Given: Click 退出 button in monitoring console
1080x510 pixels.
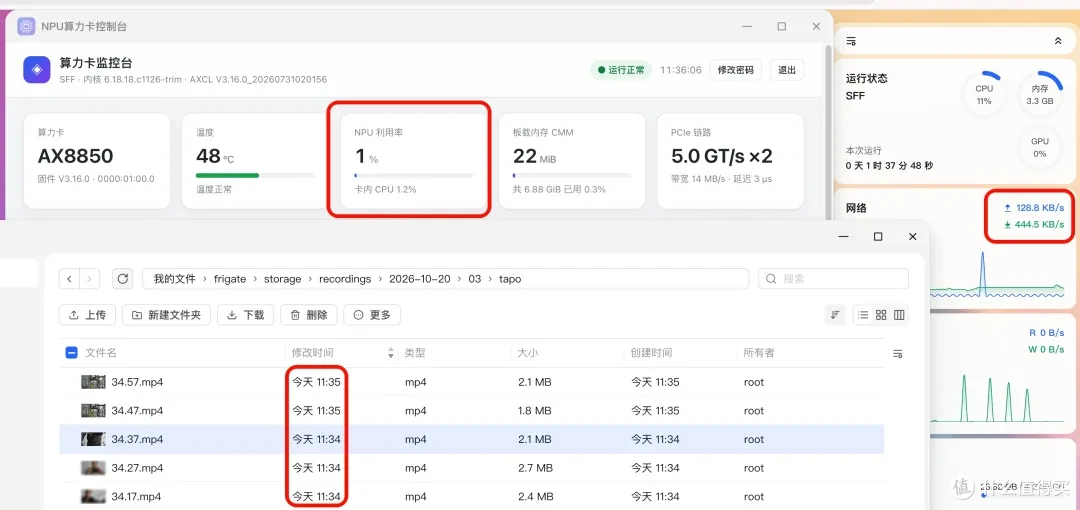Looking at the screenshot, I should tap(787, 70).
